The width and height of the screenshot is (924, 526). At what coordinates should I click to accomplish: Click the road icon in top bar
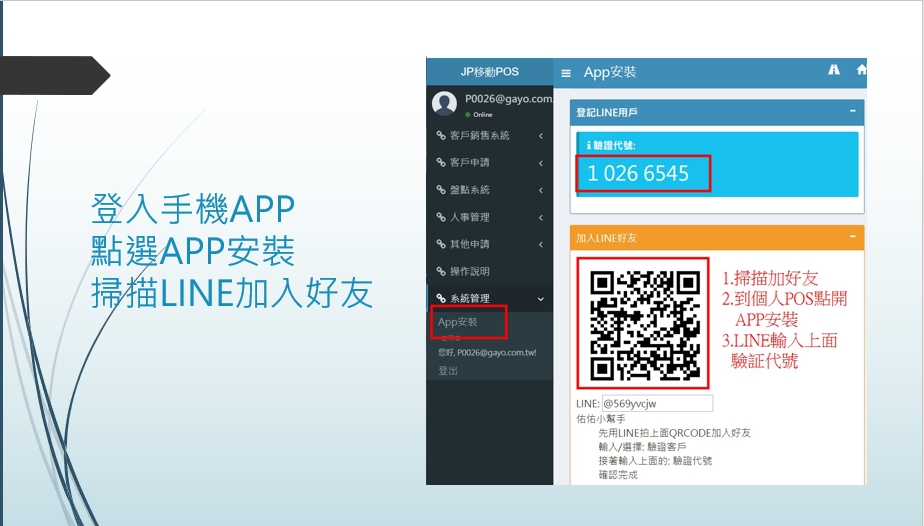pyautogui.click(x=834, y=70)
